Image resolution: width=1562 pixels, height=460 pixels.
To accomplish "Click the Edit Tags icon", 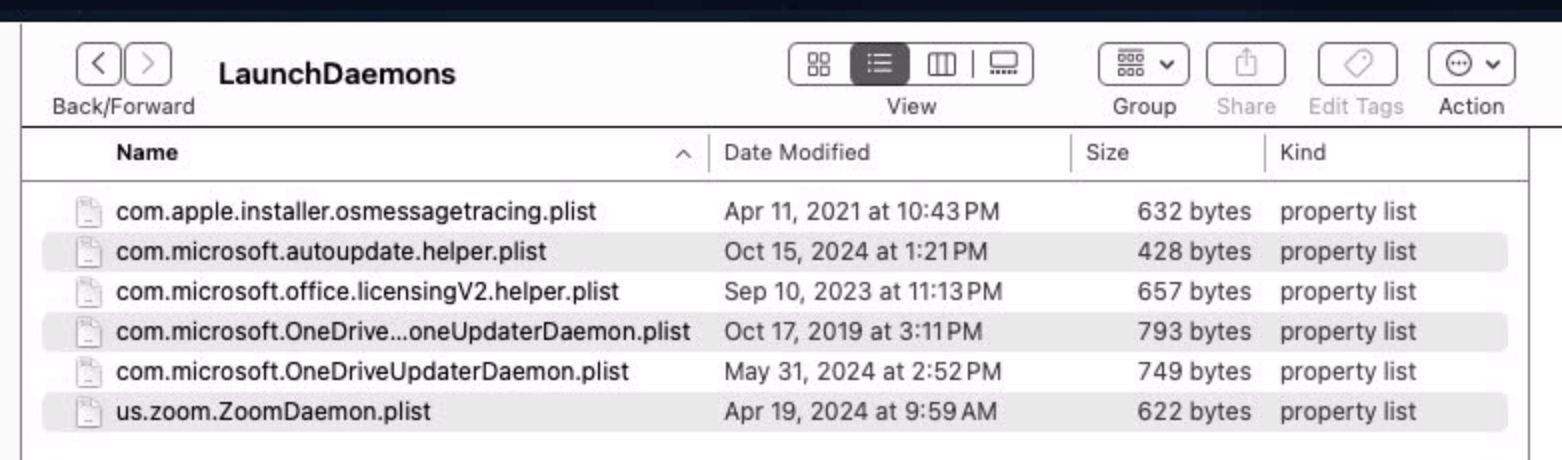I will click(1356, 66).
